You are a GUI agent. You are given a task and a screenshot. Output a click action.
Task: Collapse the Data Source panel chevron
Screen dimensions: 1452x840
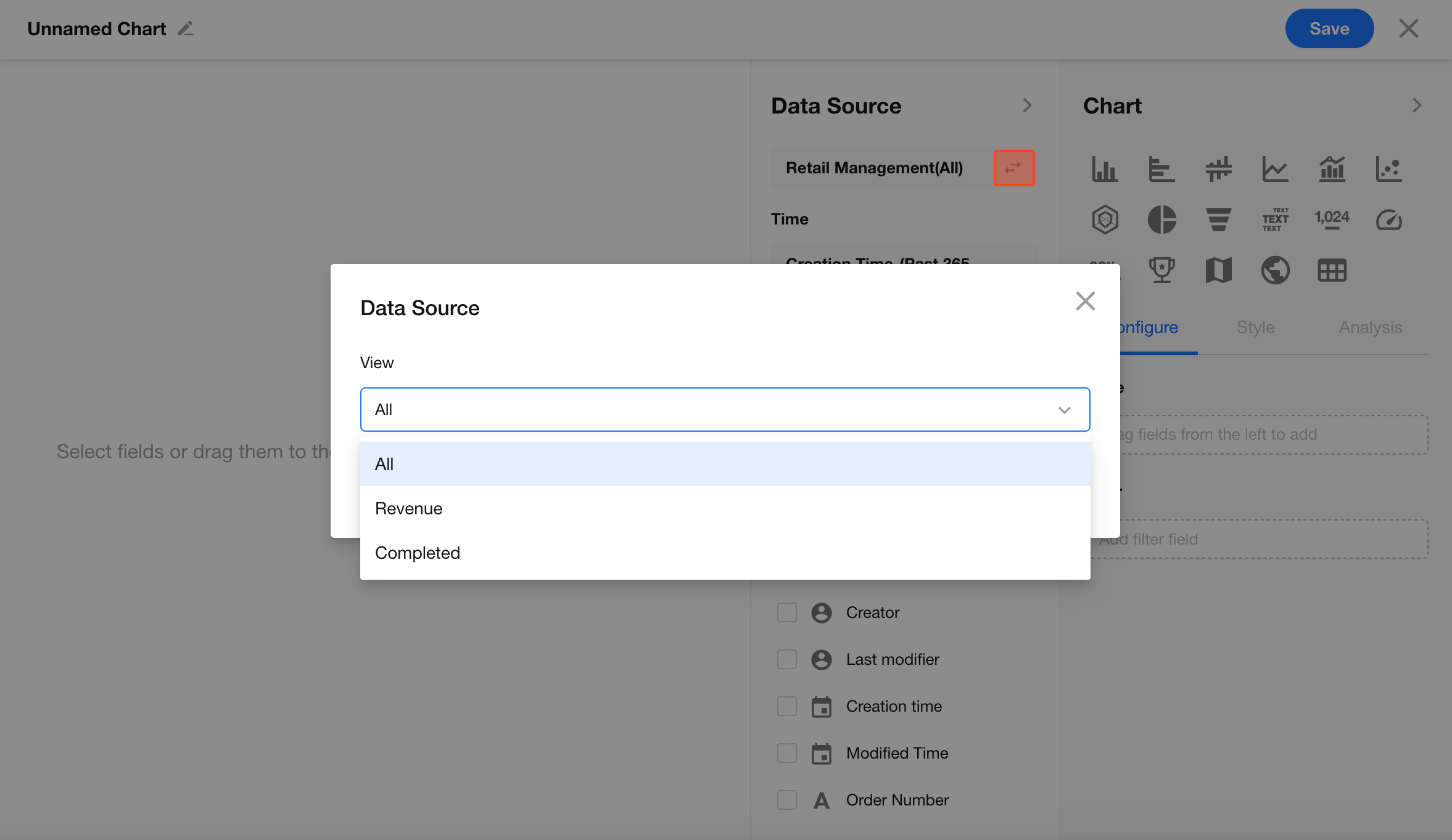[x=1027, y=105]
